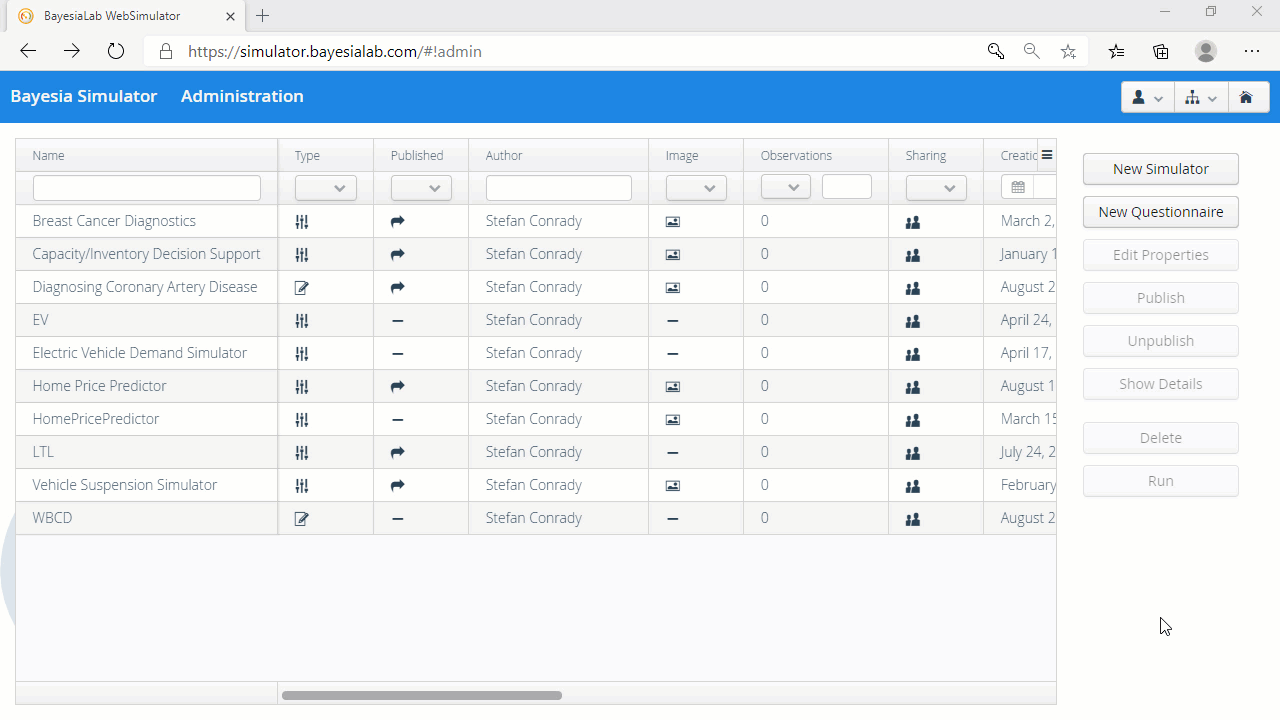This screenshot has height=720, width=1280.
Task: Focus the Name filter text field
Action: tap(147, 188)
